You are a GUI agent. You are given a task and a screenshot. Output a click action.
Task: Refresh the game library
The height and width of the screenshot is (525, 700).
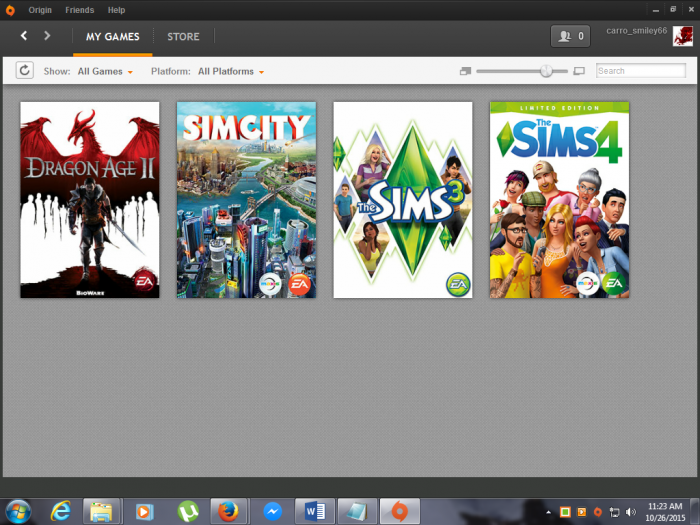(x=25, y=71)
